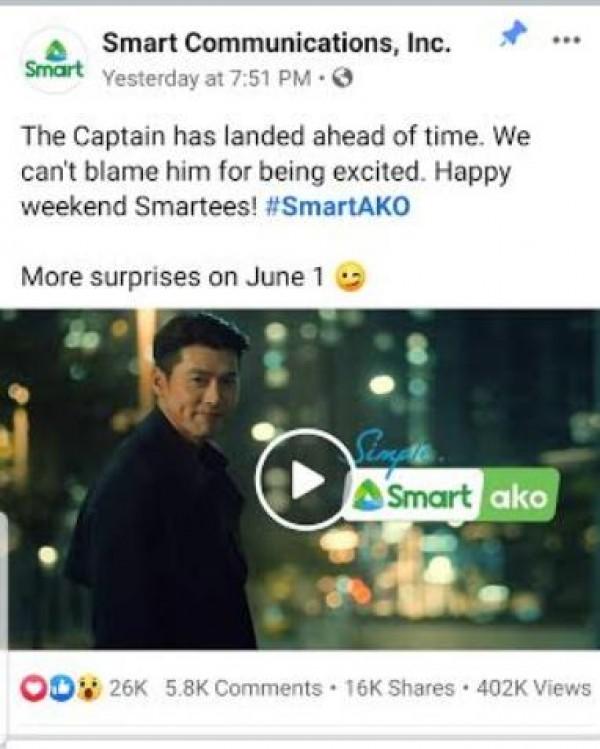Click the post caption about The Captain
Viewport: 600px width, 749px height.
(276, 171)
